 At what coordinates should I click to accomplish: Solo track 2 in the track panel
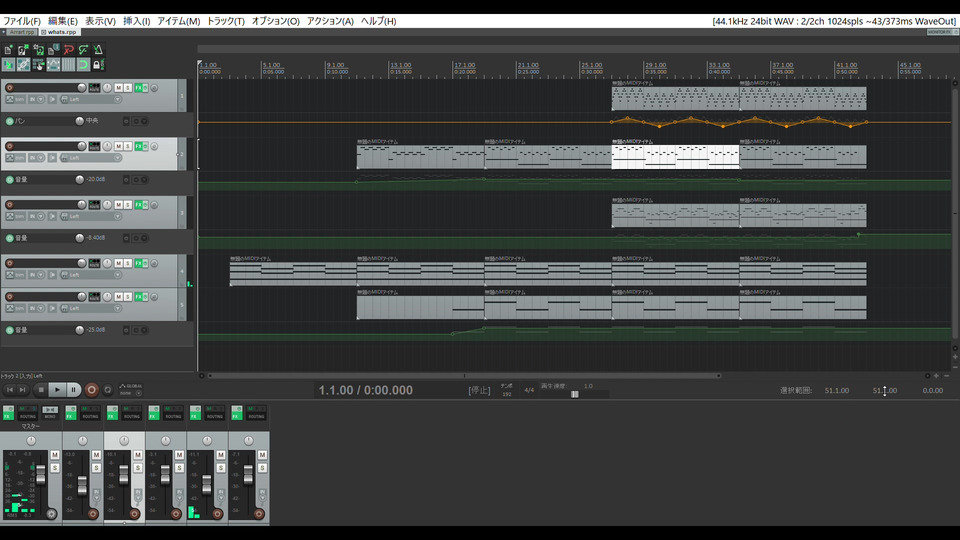[x=127, y=146]
